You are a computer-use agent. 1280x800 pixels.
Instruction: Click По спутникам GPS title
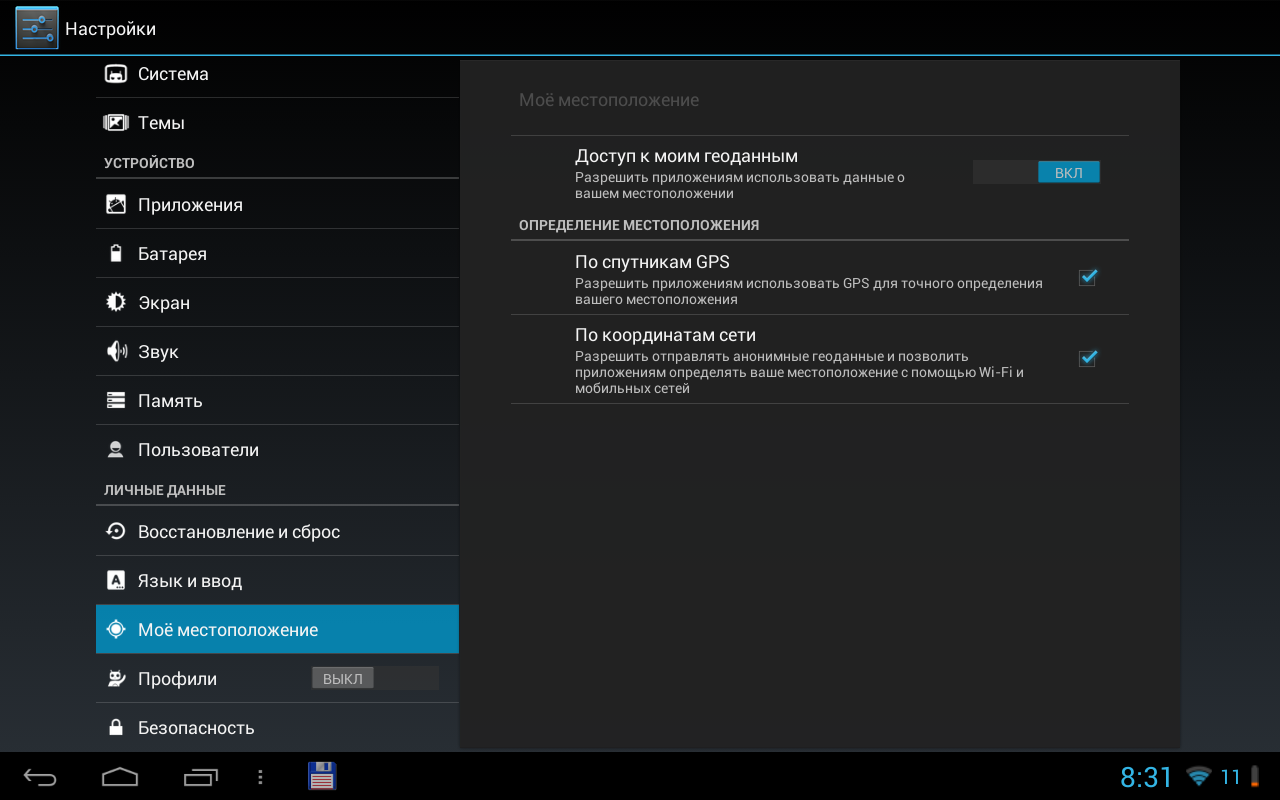pos(652,262)
